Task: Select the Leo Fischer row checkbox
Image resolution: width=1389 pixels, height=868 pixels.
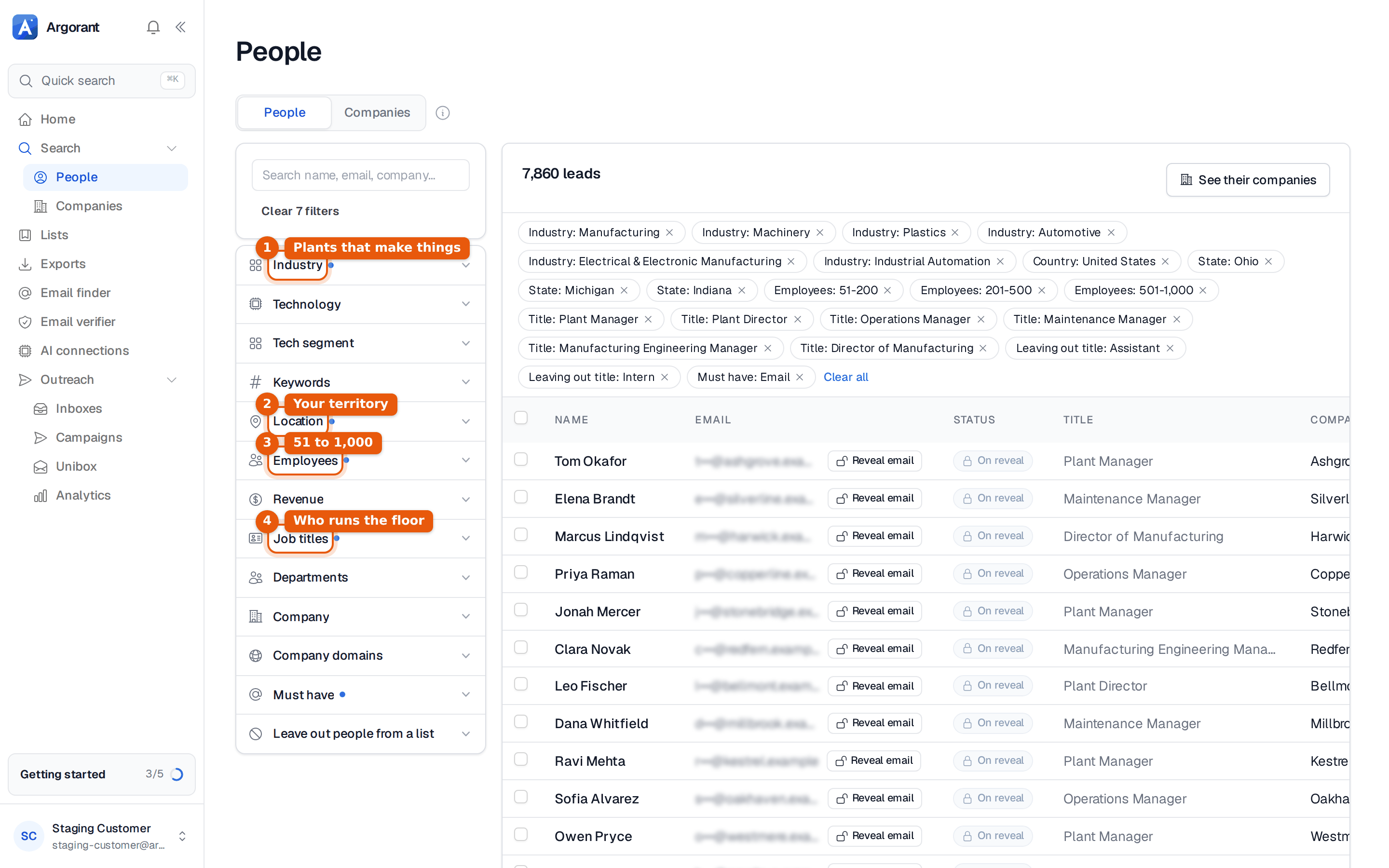Action: coord(520,684)
